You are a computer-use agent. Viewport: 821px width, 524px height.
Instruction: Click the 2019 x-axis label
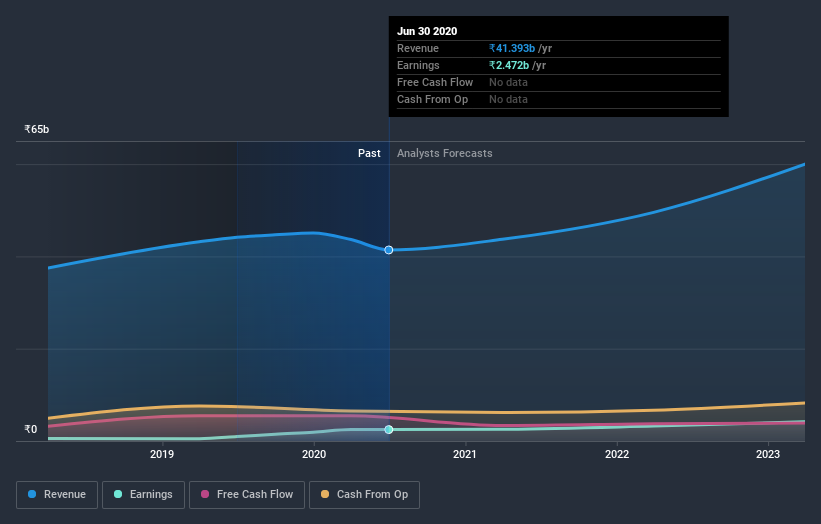click(x=162, y=454)
